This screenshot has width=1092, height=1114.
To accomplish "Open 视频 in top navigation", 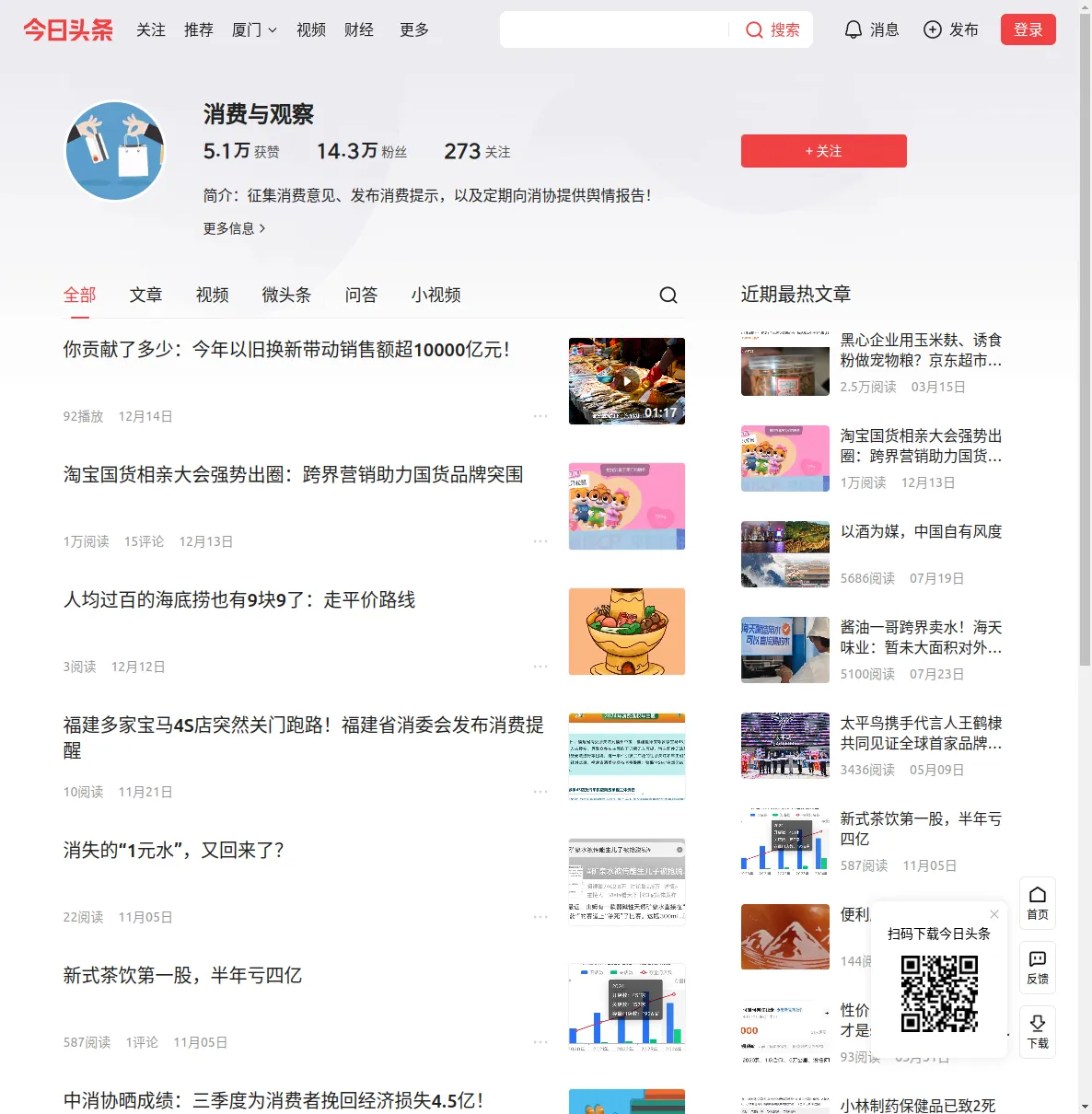I will pos(311,30).
